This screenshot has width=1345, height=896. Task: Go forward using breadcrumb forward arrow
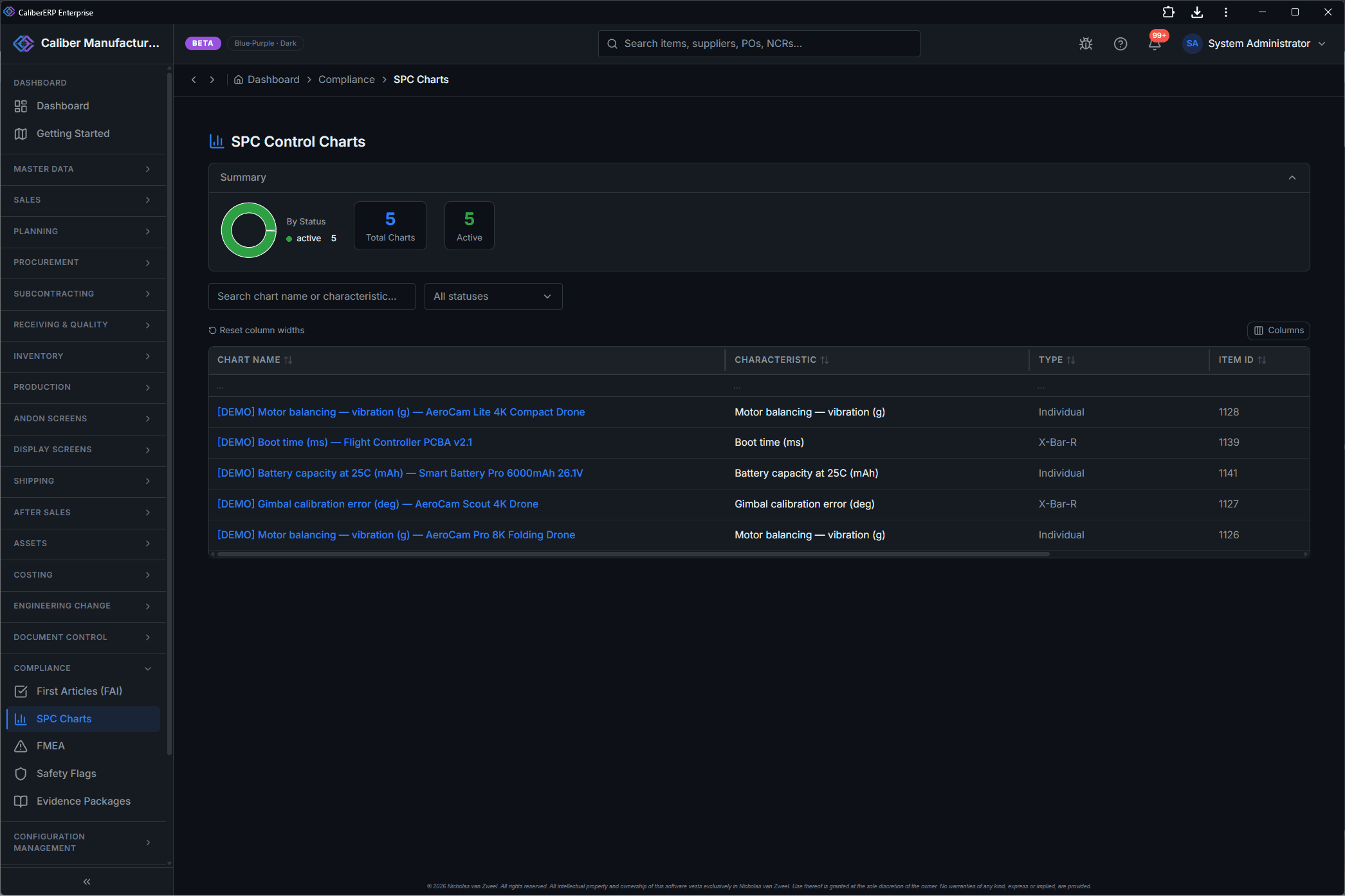(212, 80)
